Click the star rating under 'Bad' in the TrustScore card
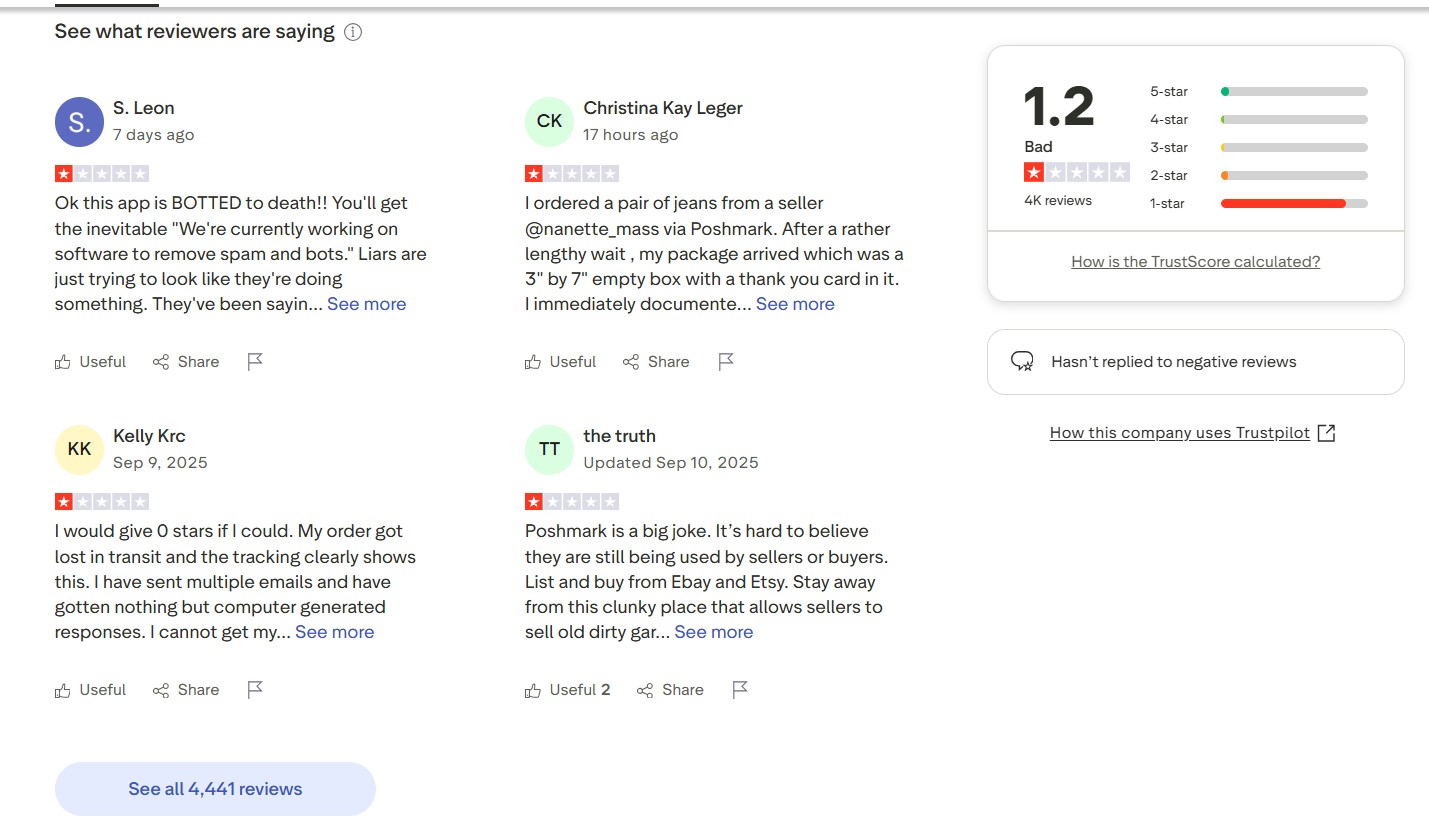Screen dimensions: 1429x823 [x=1077, y=172]
